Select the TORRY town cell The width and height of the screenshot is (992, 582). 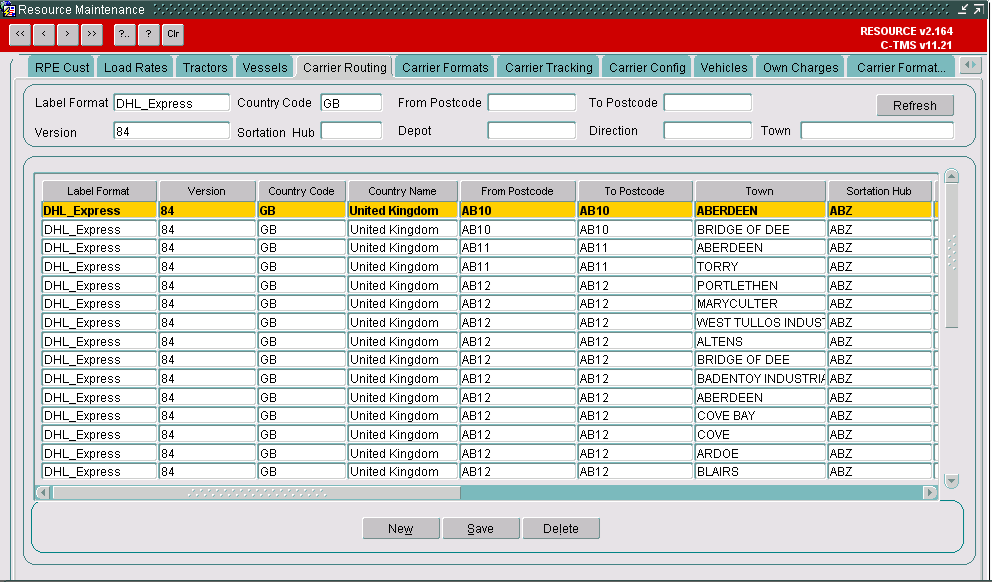760,266
